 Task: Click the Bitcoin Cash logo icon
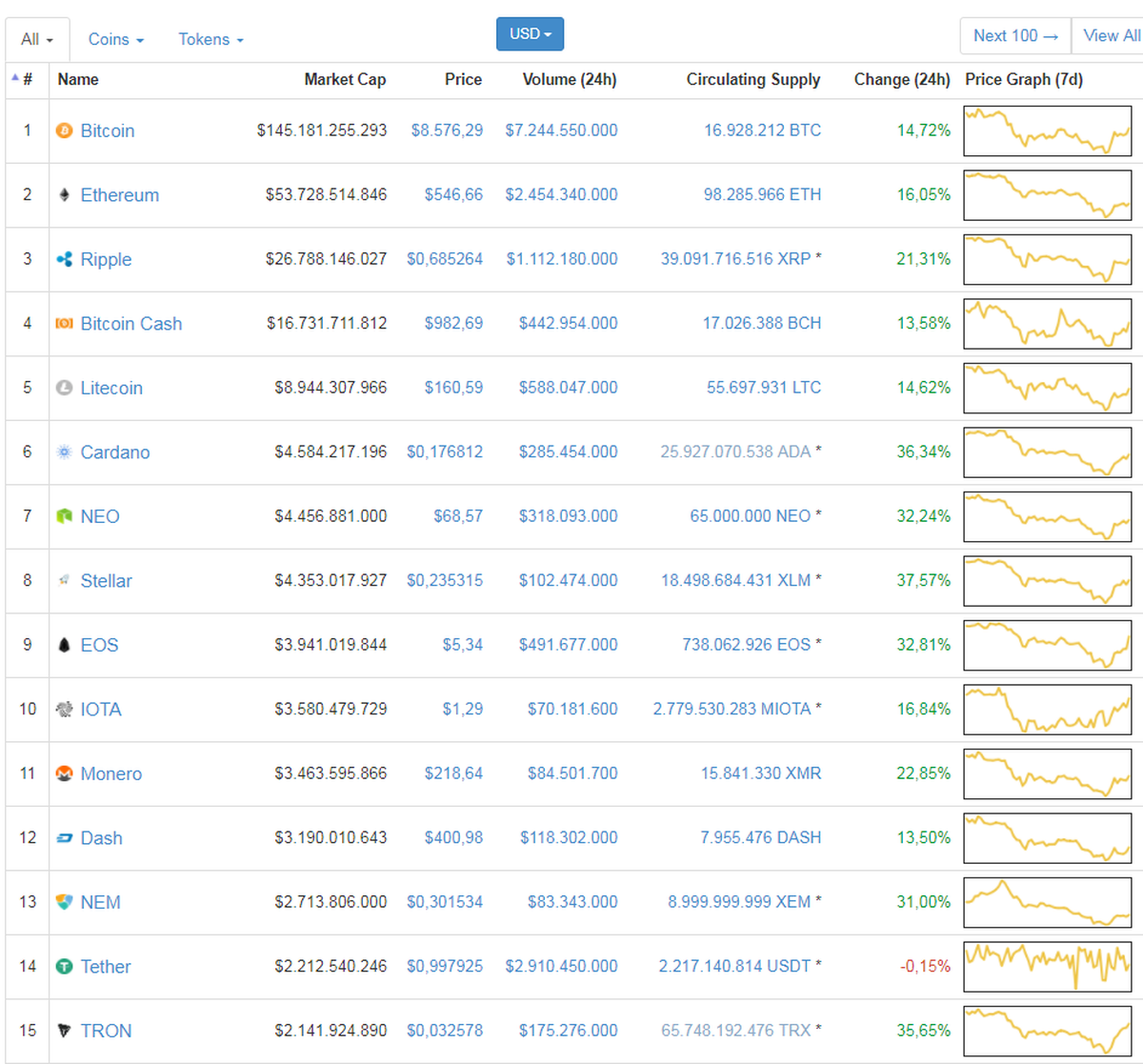pos(64,324)
